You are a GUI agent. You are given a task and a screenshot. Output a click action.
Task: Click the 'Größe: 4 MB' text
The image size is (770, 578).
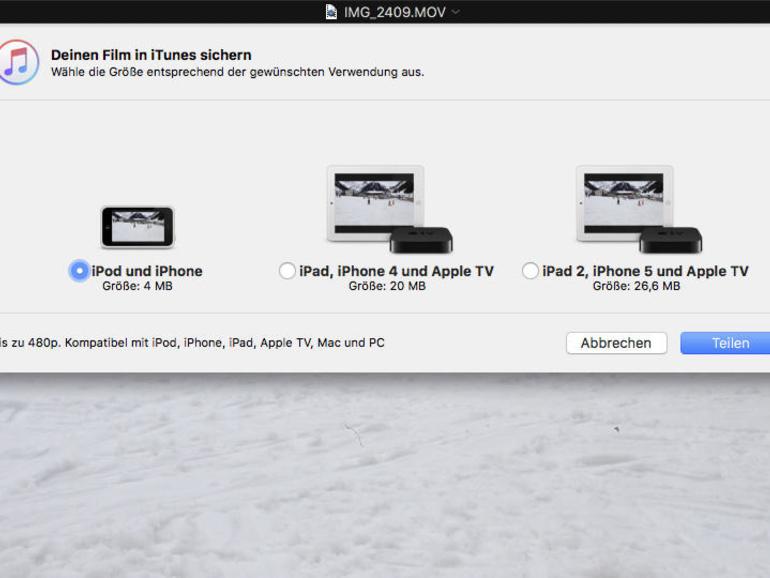(138, 286)
